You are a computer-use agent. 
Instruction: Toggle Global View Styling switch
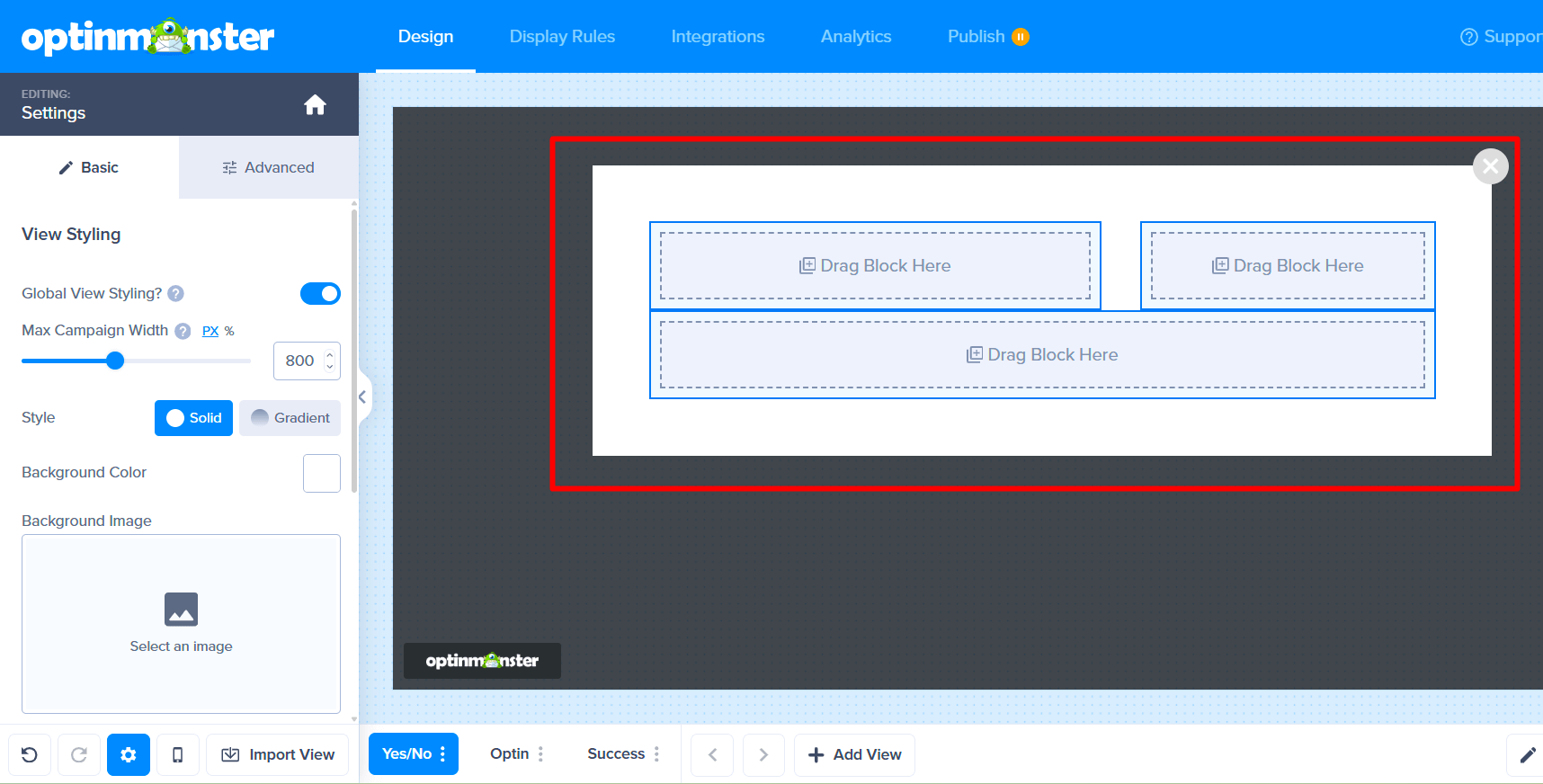coord(320,293)
